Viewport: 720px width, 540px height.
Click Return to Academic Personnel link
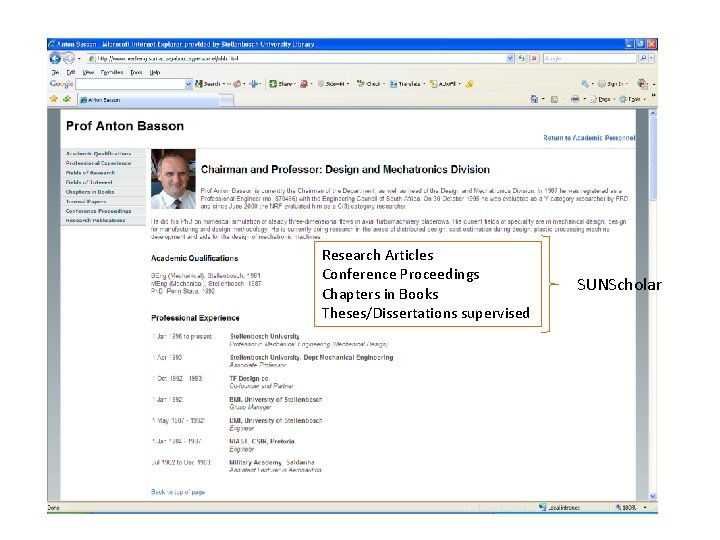pos(589,138)
